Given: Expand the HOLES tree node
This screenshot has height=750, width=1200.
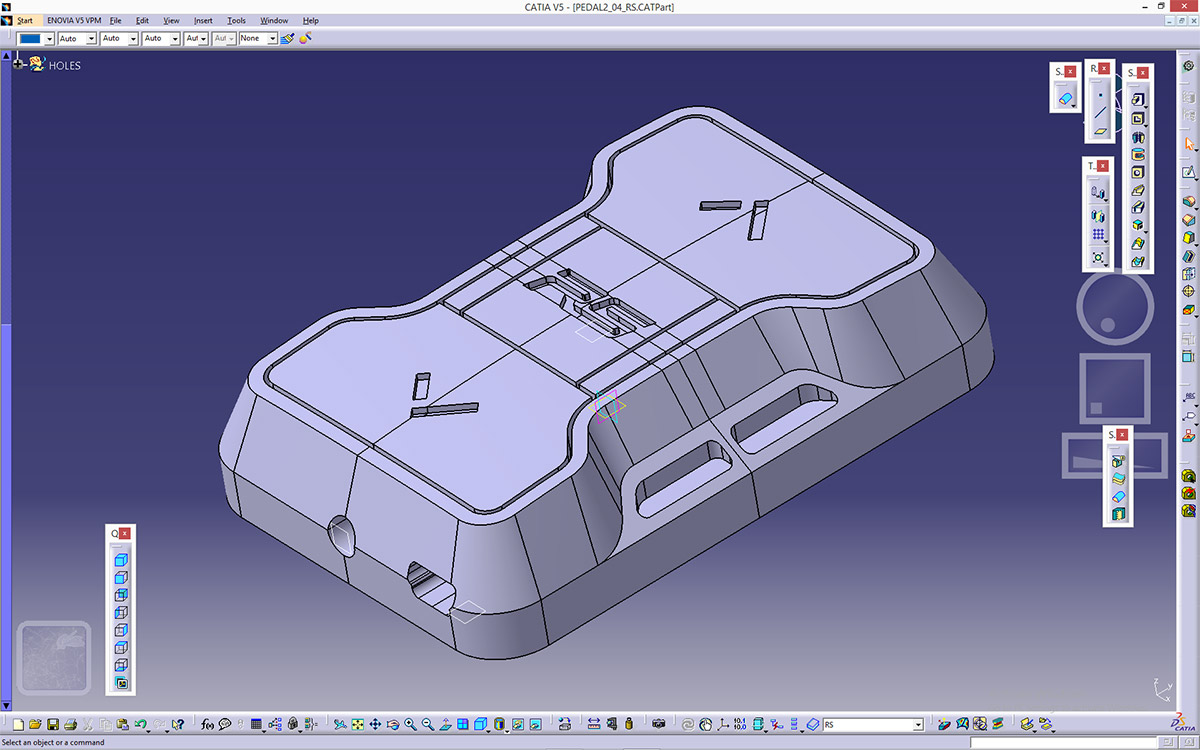Looking at the screenshot, I should pos(17,64).
